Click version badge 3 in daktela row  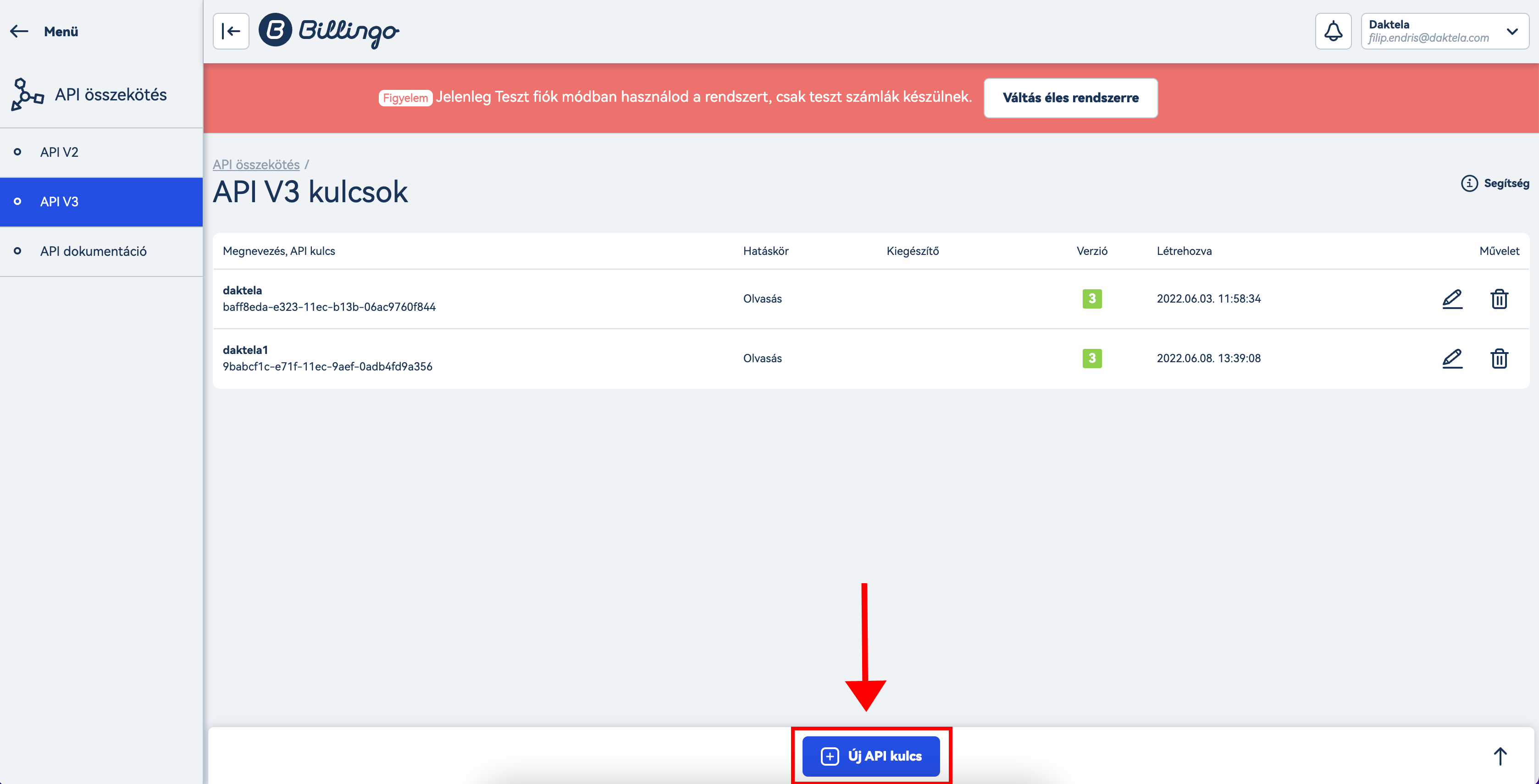(x=1091, y=298)
